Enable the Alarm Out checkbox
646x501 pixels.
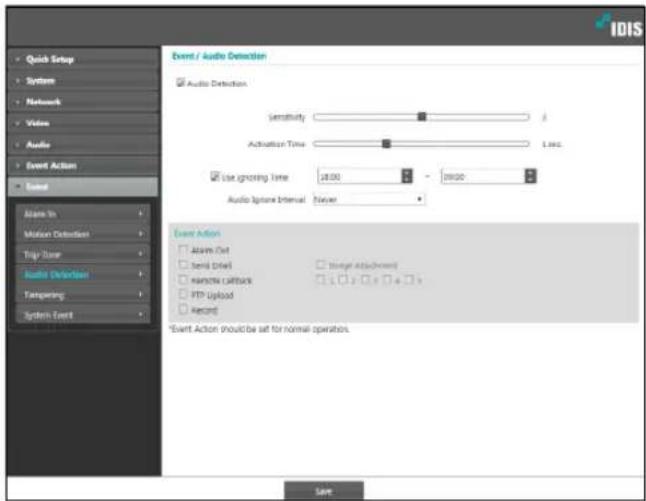click(183, 249)
